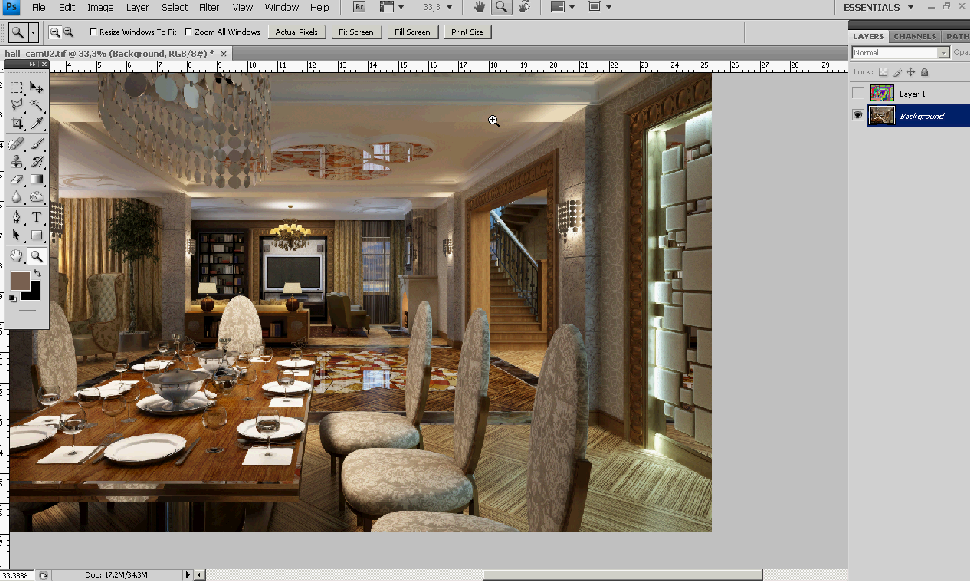This screenshot has width=970, height=581.
Task: Select the Gradient tool
Action: pyautogui.click(x=36, y=179)
